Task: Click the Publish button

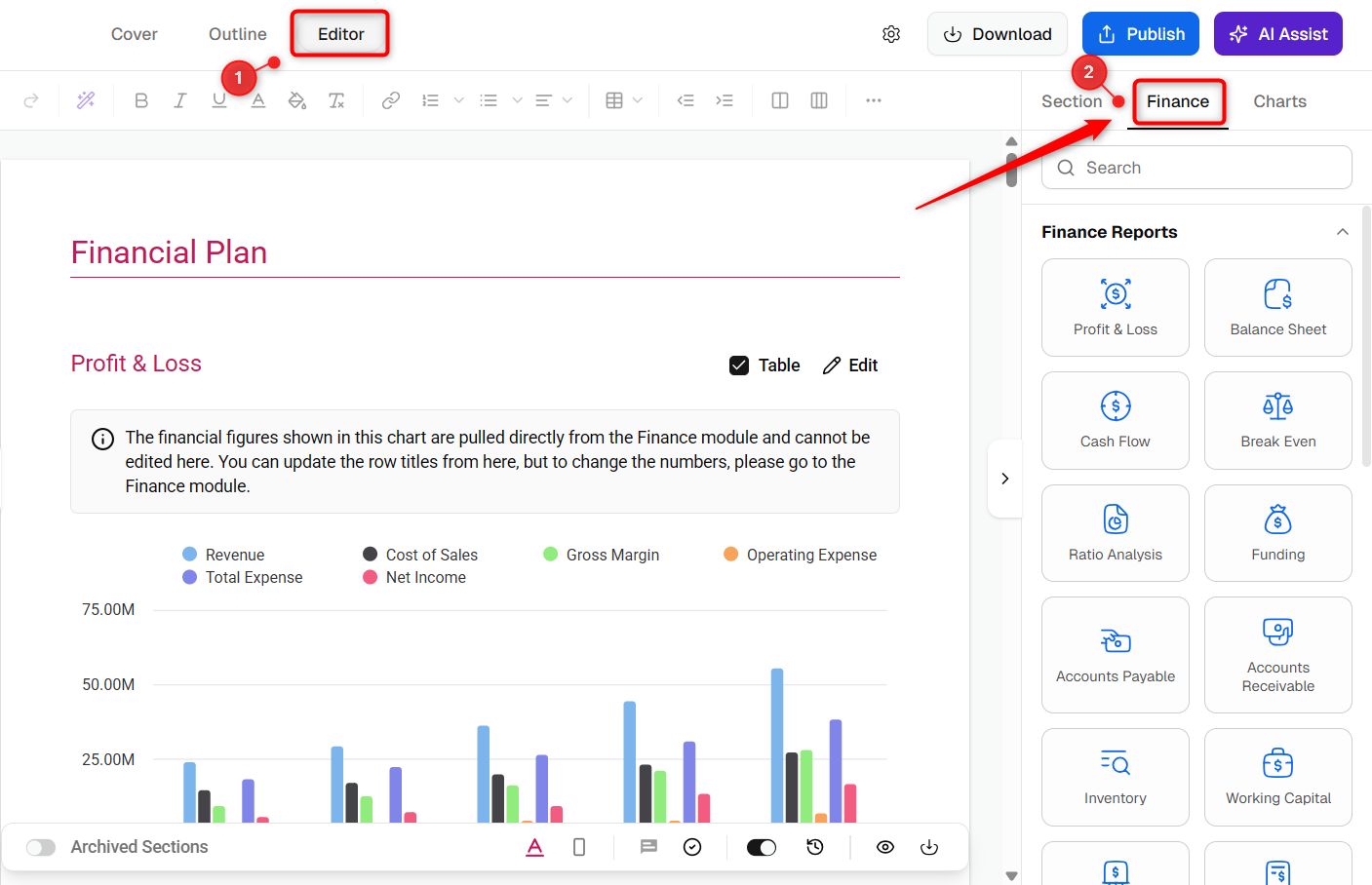Action: click(x=1141, y=34)
